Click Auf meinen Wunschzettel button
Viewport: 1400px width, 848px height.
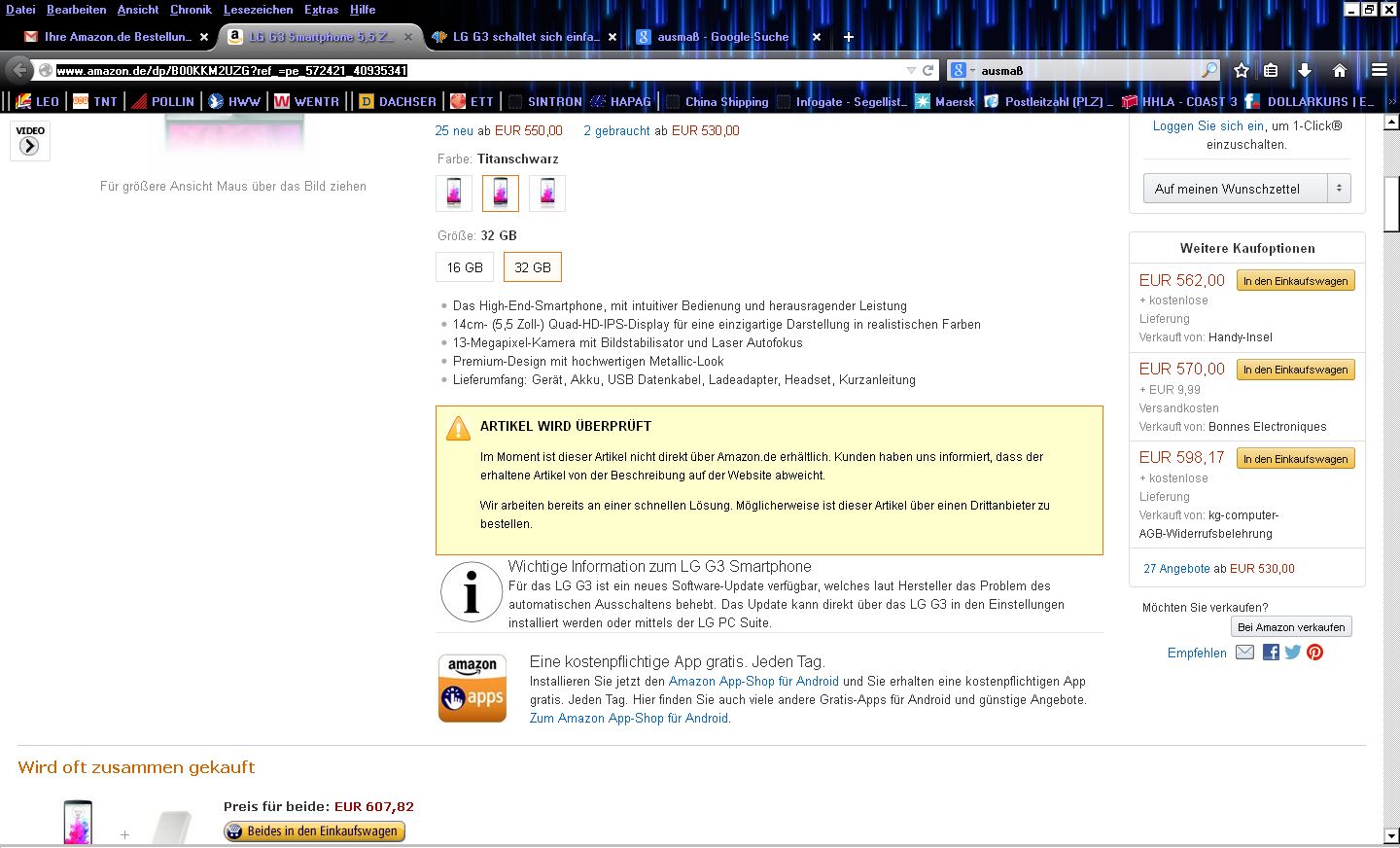(1235, 189)
